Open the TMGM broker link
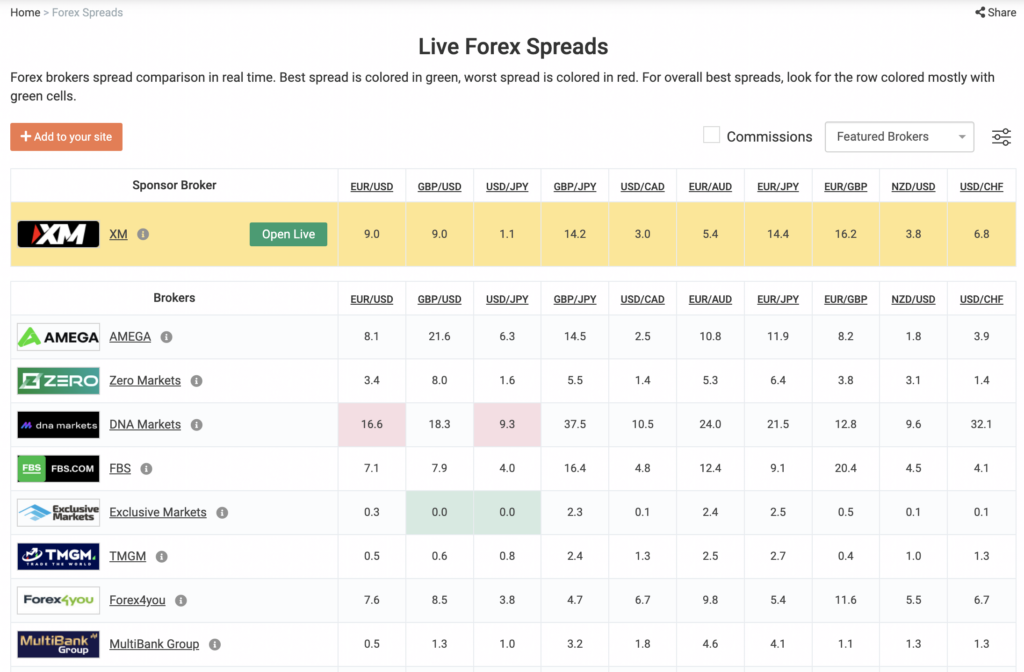1024x672 pixels. (127, 556)
